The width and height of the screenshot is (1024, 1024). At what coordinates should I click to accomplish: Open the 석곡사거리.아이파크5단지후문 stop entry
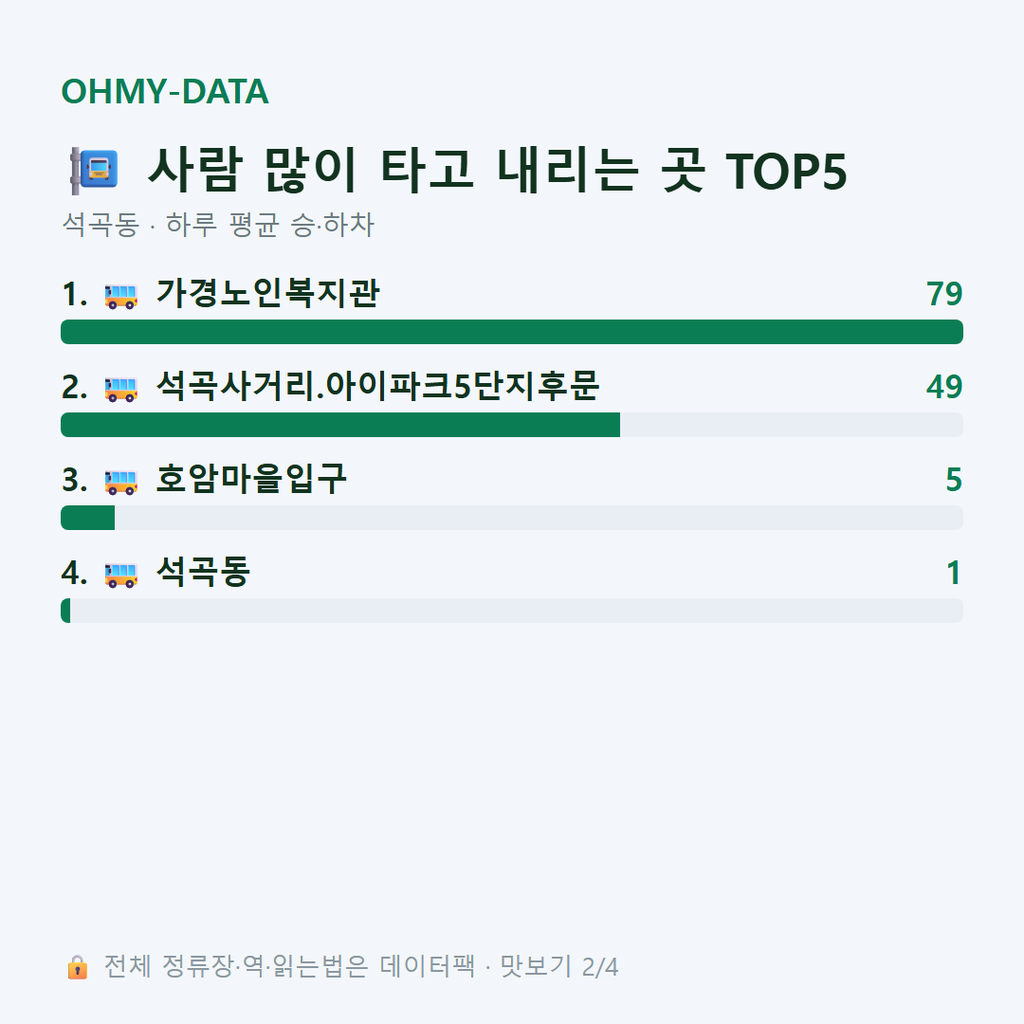click(x=377, y=386)
